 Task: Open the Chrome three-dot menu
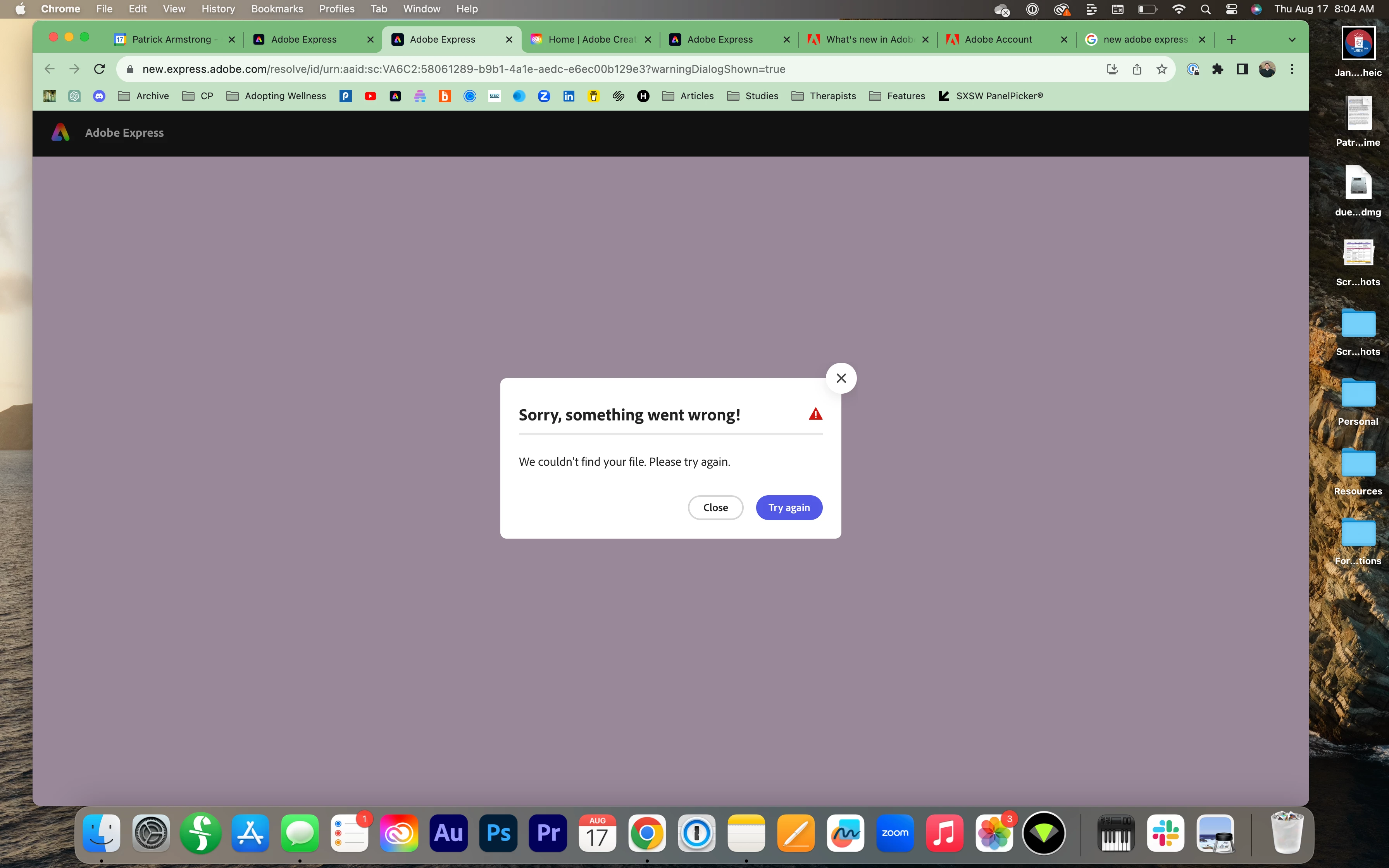(x=1292, y=69)
